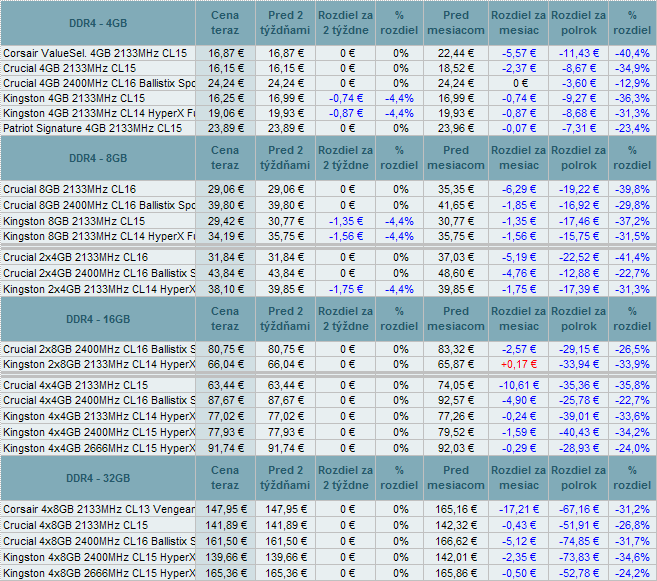This screenshot has height=581, width=657.
Task: Click the 18,52 € price a month ago
Action: click(456, 68)
